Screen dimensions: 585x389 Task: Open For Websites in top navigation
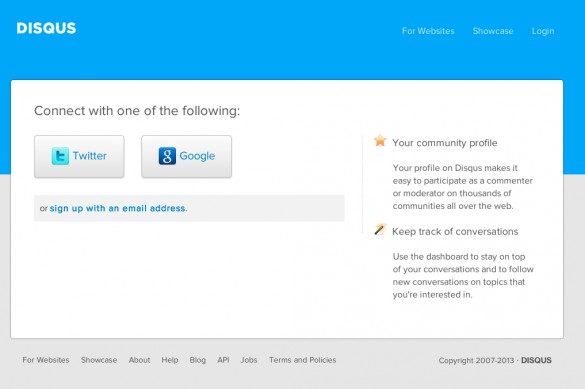pyautogui.click(x=428, y=31)
